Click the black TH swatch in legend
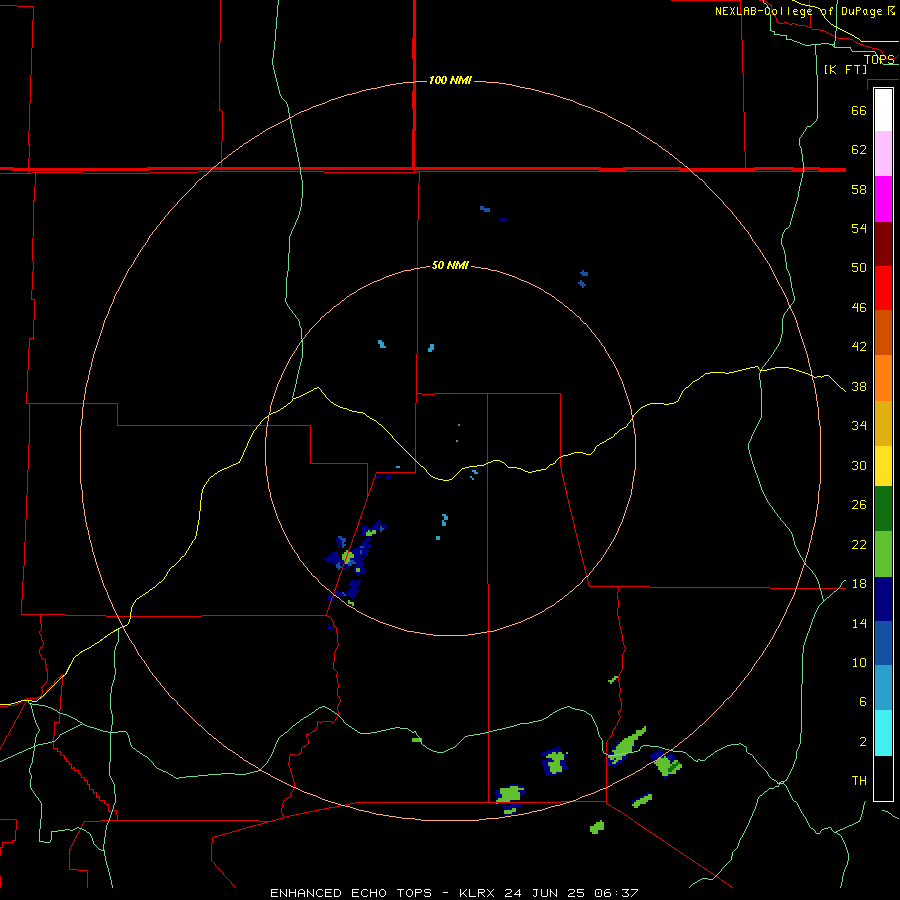 coord(883,778)
